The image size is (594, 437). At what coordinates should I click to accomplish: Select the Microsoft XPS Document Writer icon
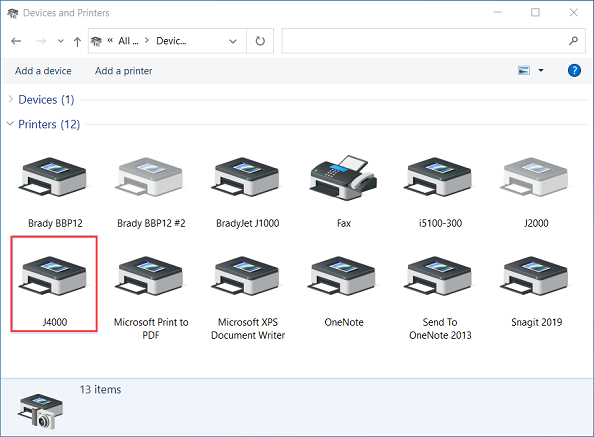click(246, 276)
